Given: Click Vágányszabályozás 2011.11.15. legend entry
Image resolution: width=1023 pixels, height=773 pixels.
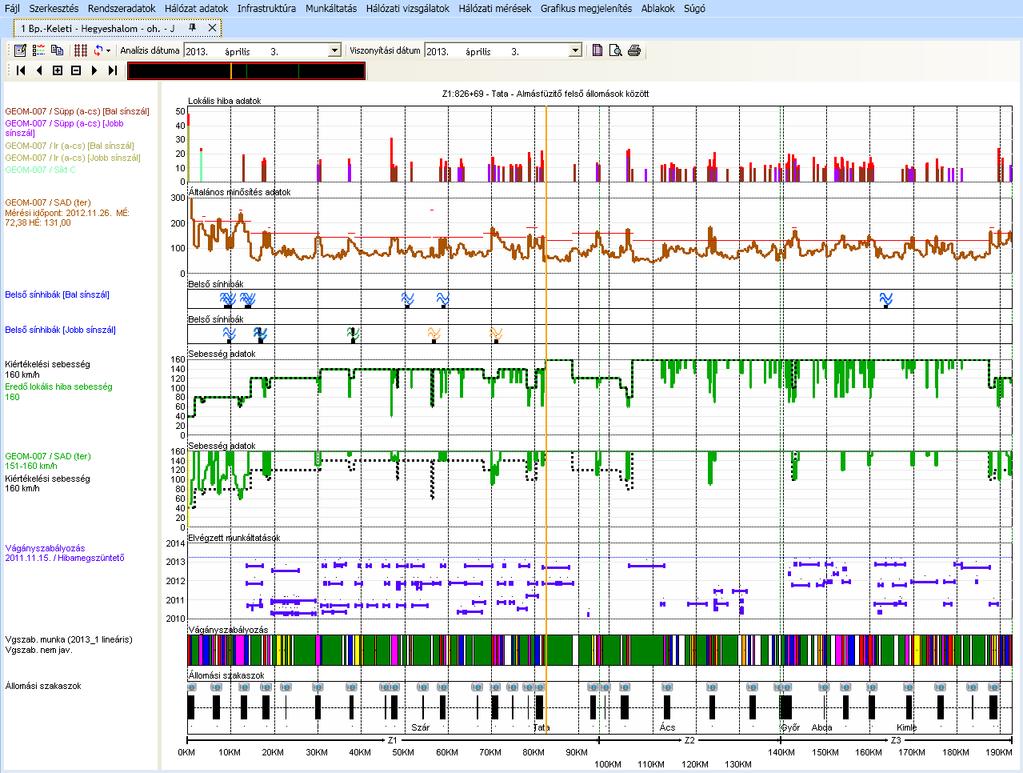Looking at the screenshot, I should pos(64,553).
